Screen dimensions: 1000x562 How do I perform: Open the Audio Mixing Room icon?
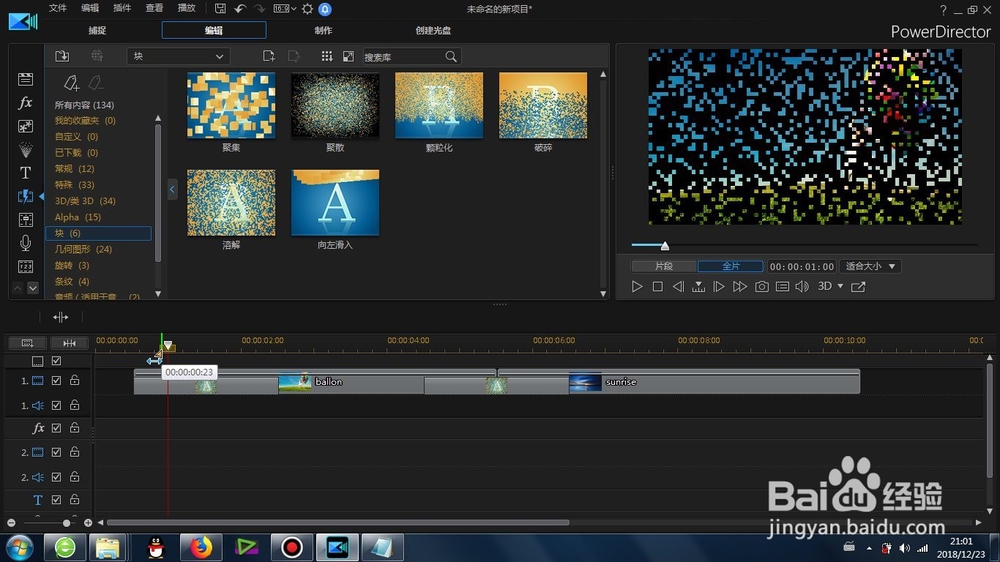pos(26,220)
